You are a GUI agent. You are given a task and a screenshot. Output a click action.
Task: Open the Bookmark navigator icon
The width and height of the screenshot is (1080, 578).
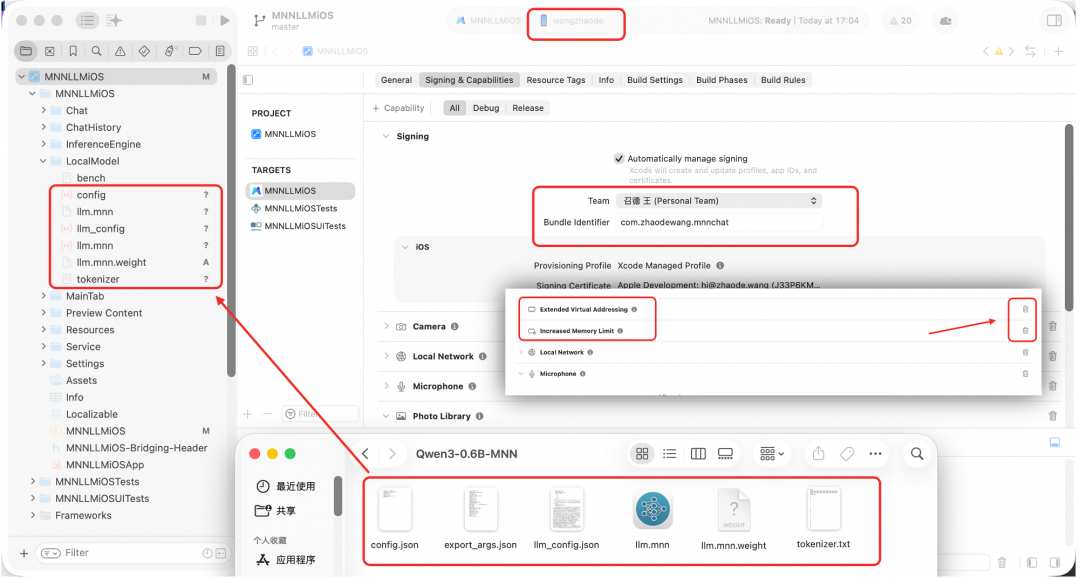tap(73, 51)
